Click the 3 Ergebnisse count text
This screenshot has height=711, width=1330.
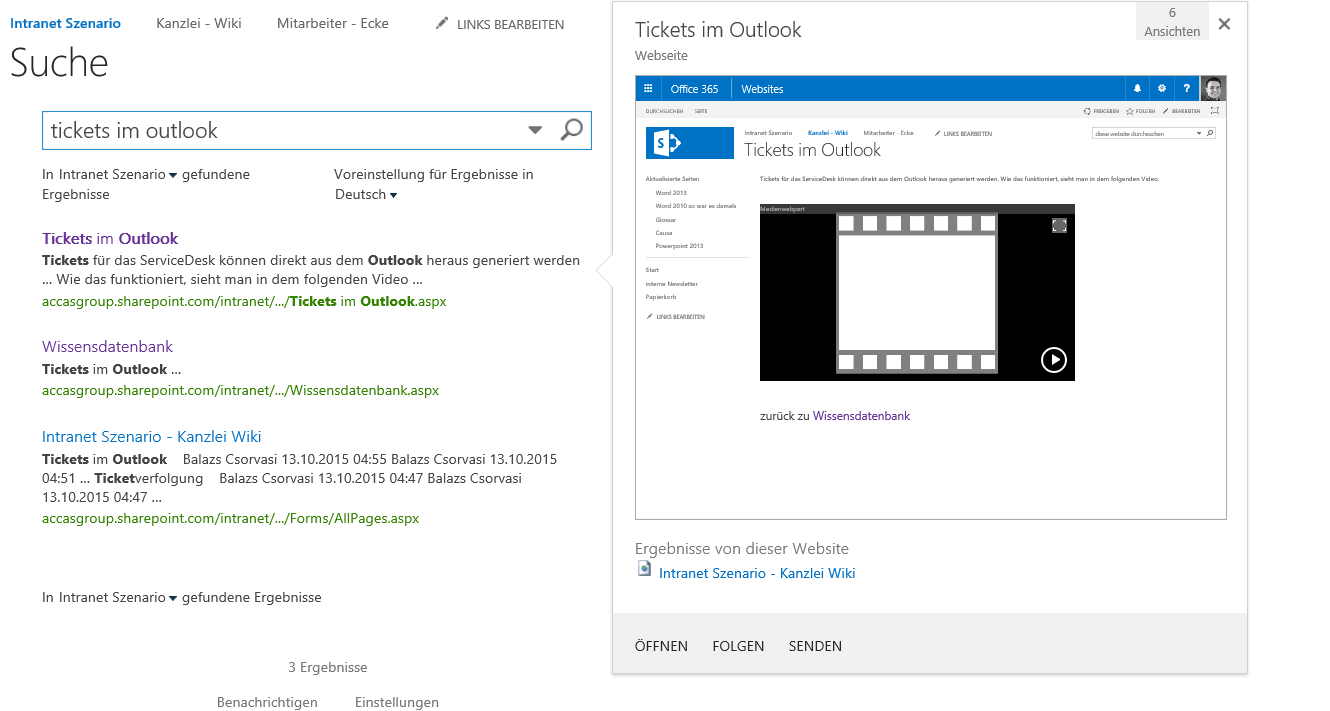(328, 667)
